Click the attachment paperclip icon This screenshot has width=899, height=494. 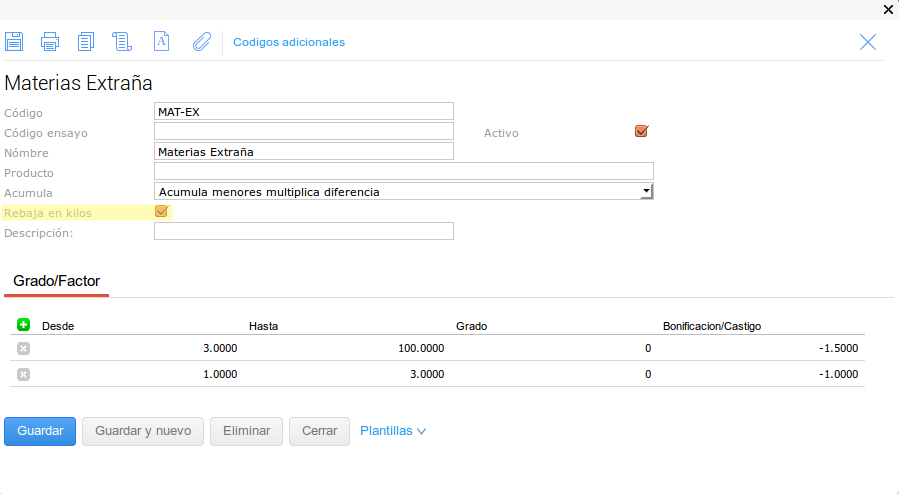click(x=201, y=42)
